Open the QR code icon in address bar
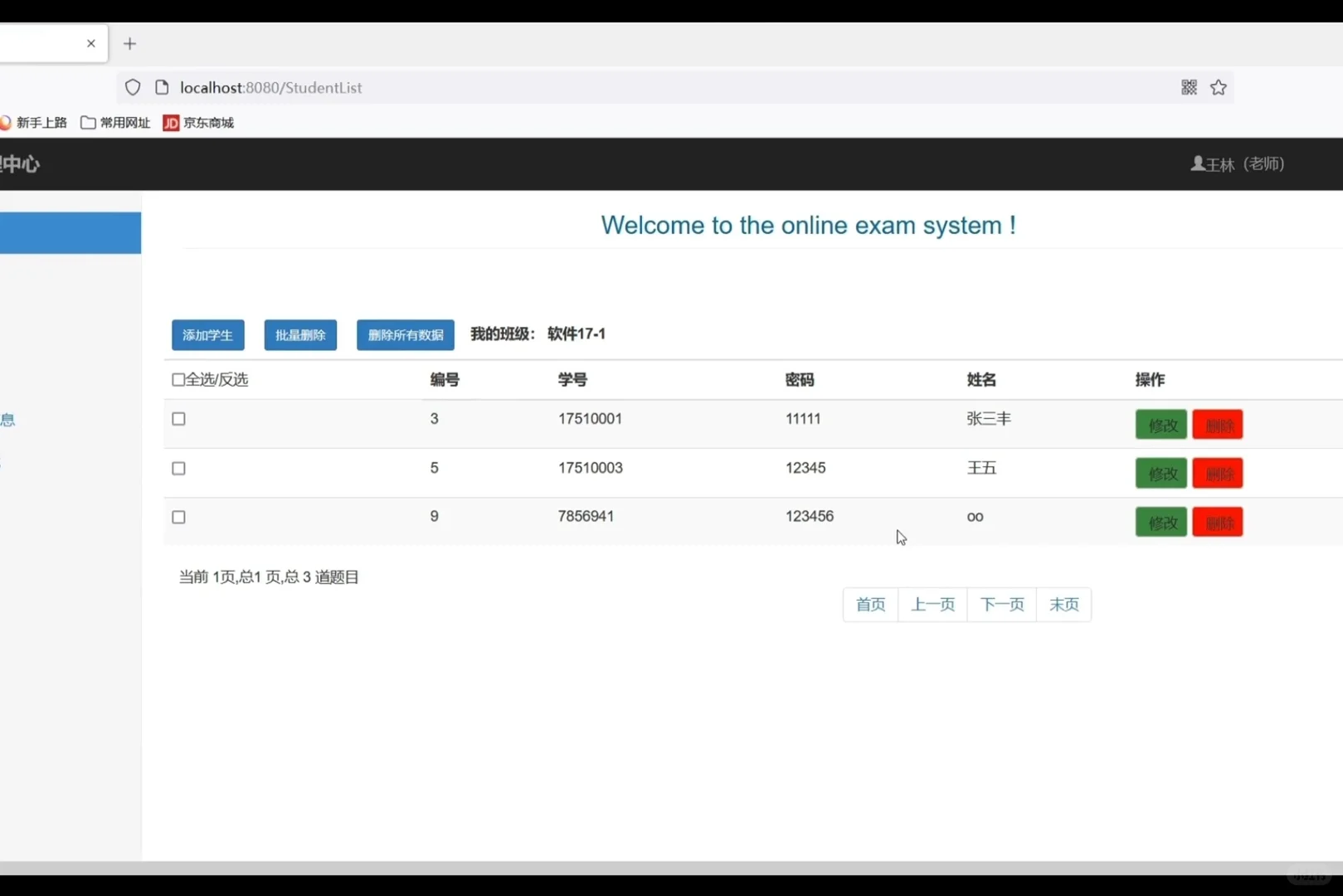The image size is (1343, 896). tap(1189, 87)
